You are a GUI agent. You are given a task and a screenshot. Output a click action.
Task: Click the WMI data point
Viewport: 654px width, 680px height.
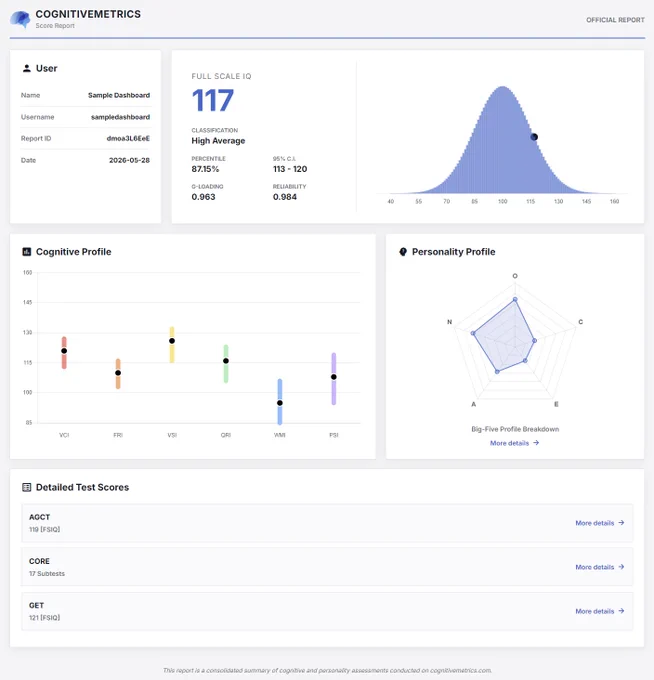pyautogui.click(x=280, y=403)
